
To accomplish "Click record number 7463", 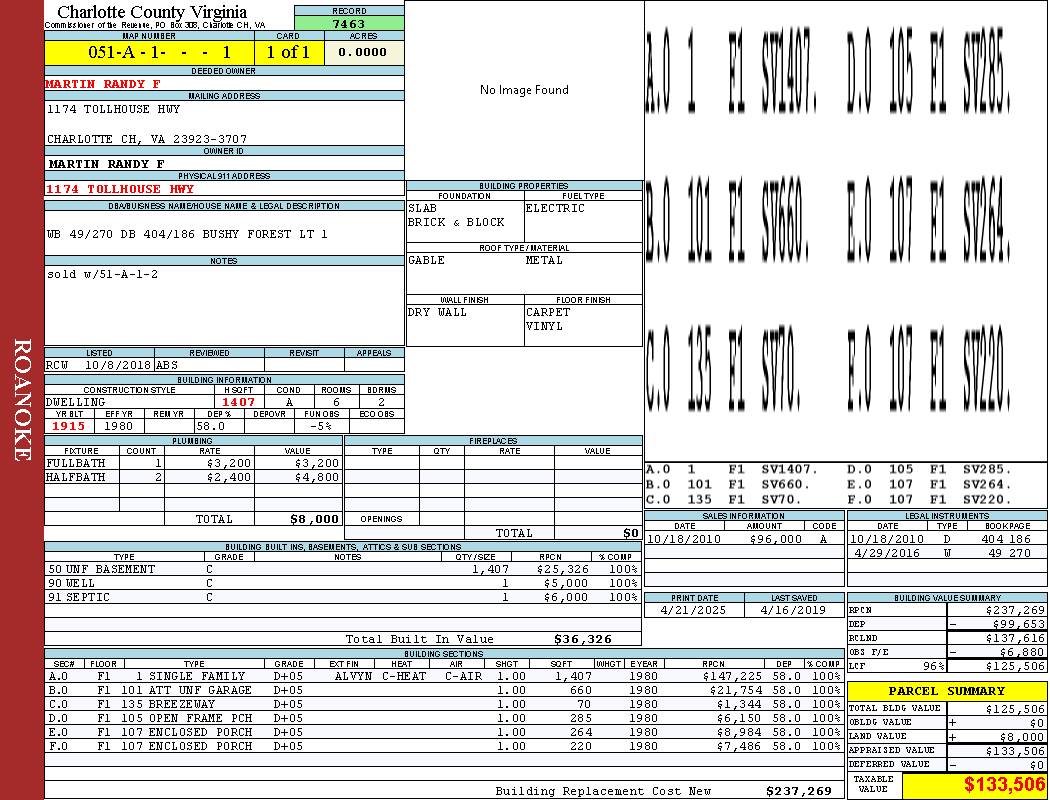I will 349,23.
